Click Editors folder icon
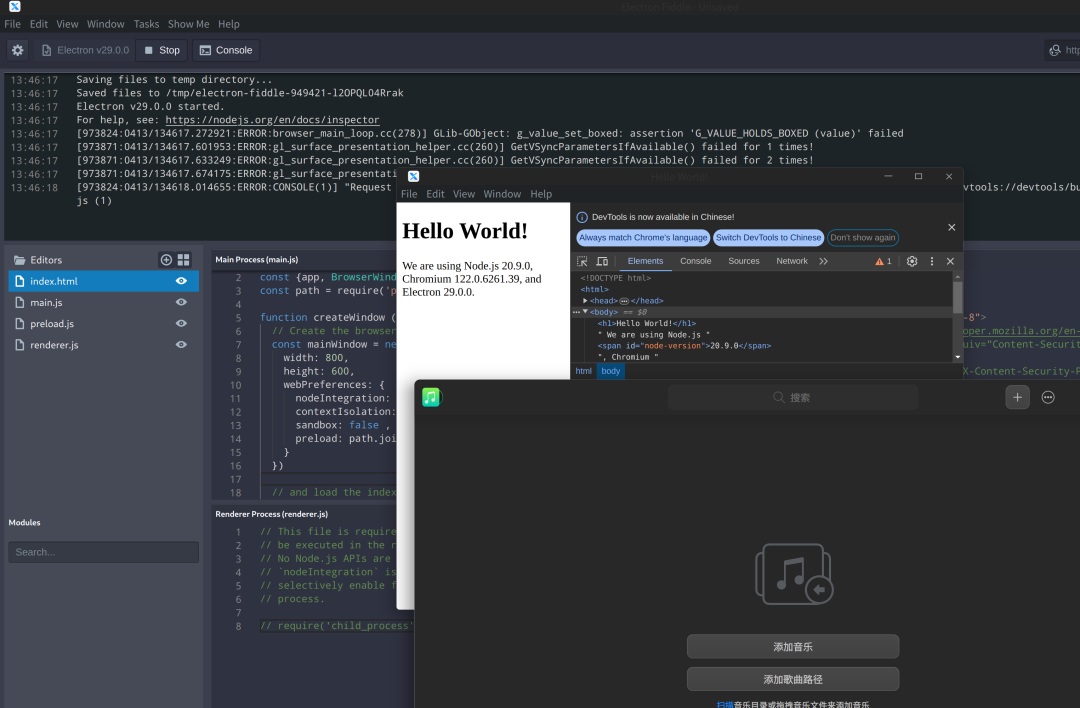This screenshot has height=708, width=1080. (19, 260)
